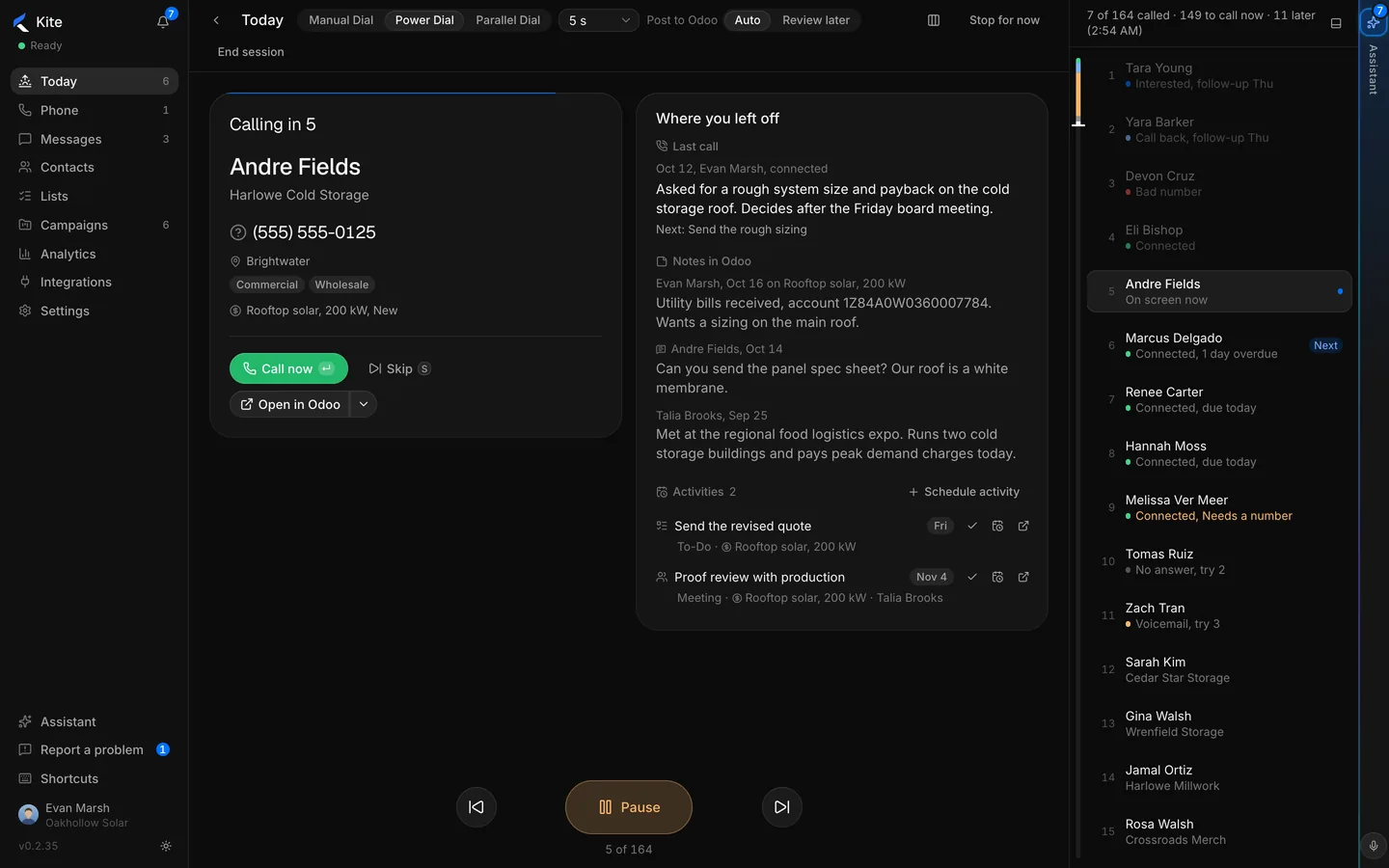Click Stop for now
Screen dimensions: 1389x868
pyautogui.click(x=1004, y=20)
